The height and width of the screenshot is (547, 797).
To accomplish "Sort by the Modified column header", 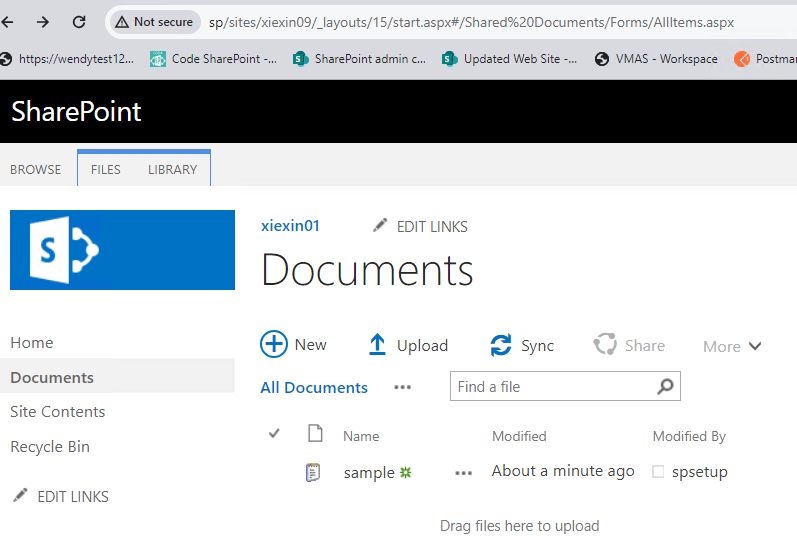I will 519,436.
